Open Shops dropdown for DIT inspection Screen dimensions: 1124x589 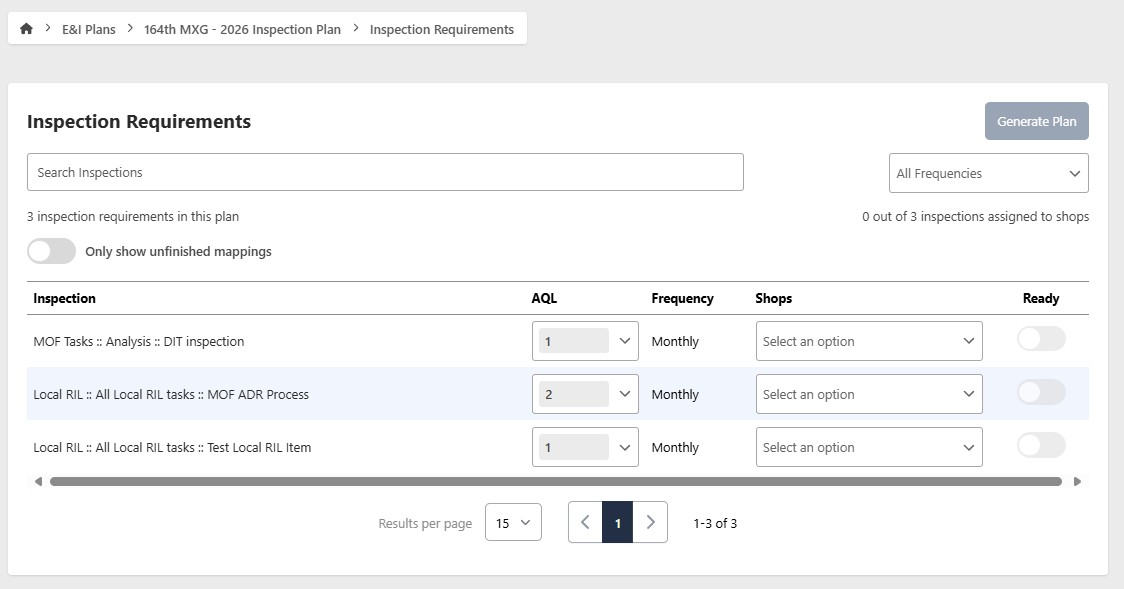[869, 341]
